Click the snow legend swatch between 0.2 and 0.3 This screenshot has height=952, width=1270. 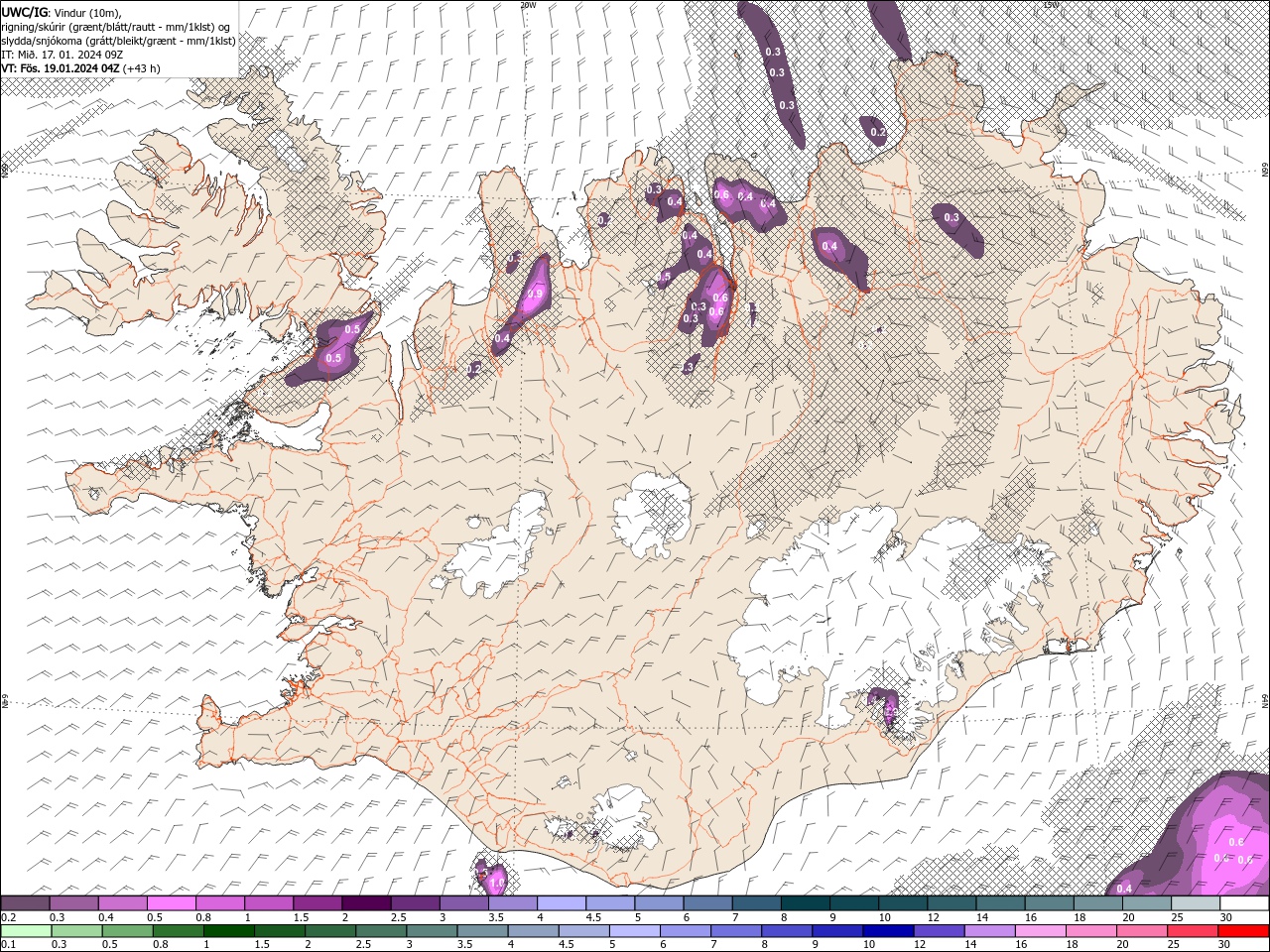(x=25, y=903)
